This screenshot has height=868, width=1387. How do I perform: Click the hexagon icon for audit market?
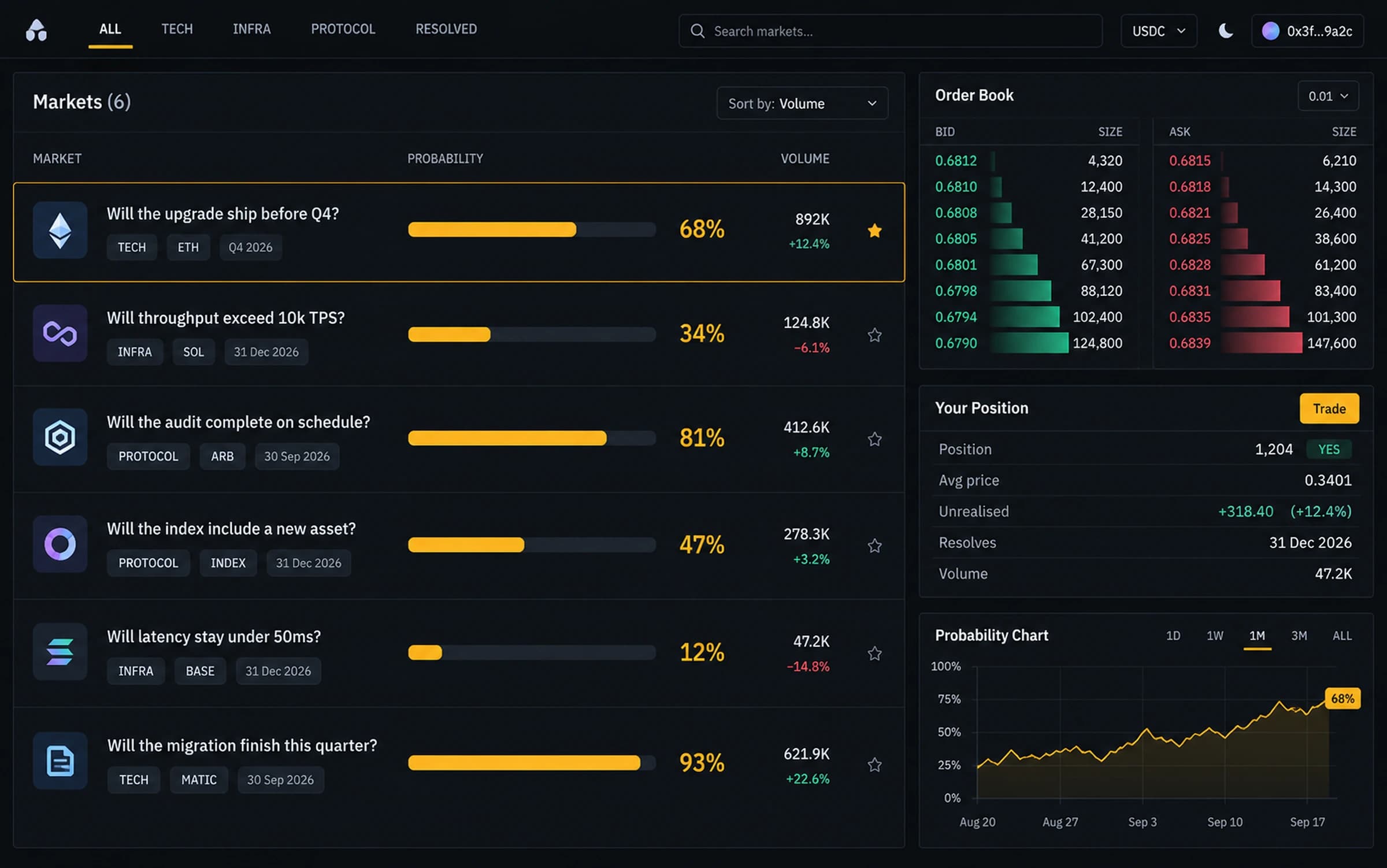point(60,437)
